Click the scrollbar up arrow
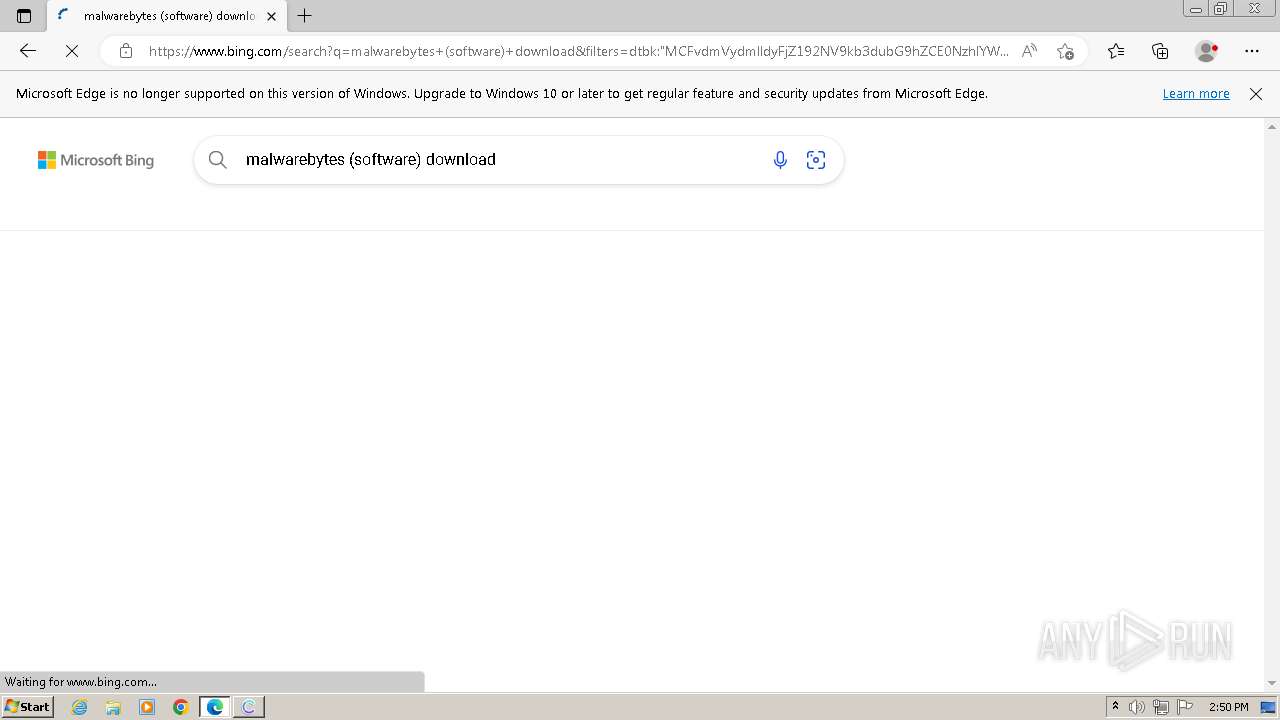 (1272, 127)
